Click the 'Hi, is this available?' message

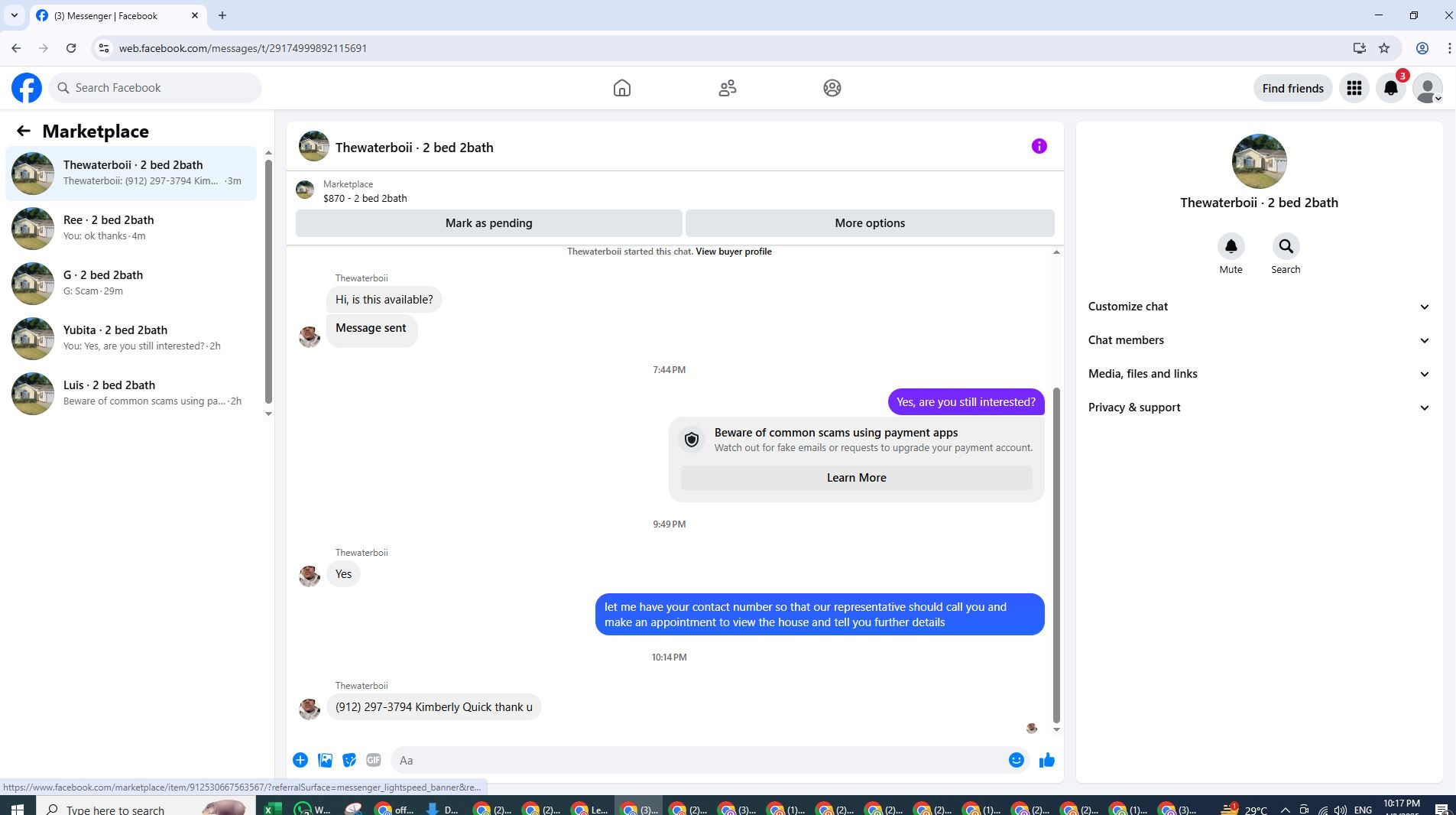tap(384, 300)
